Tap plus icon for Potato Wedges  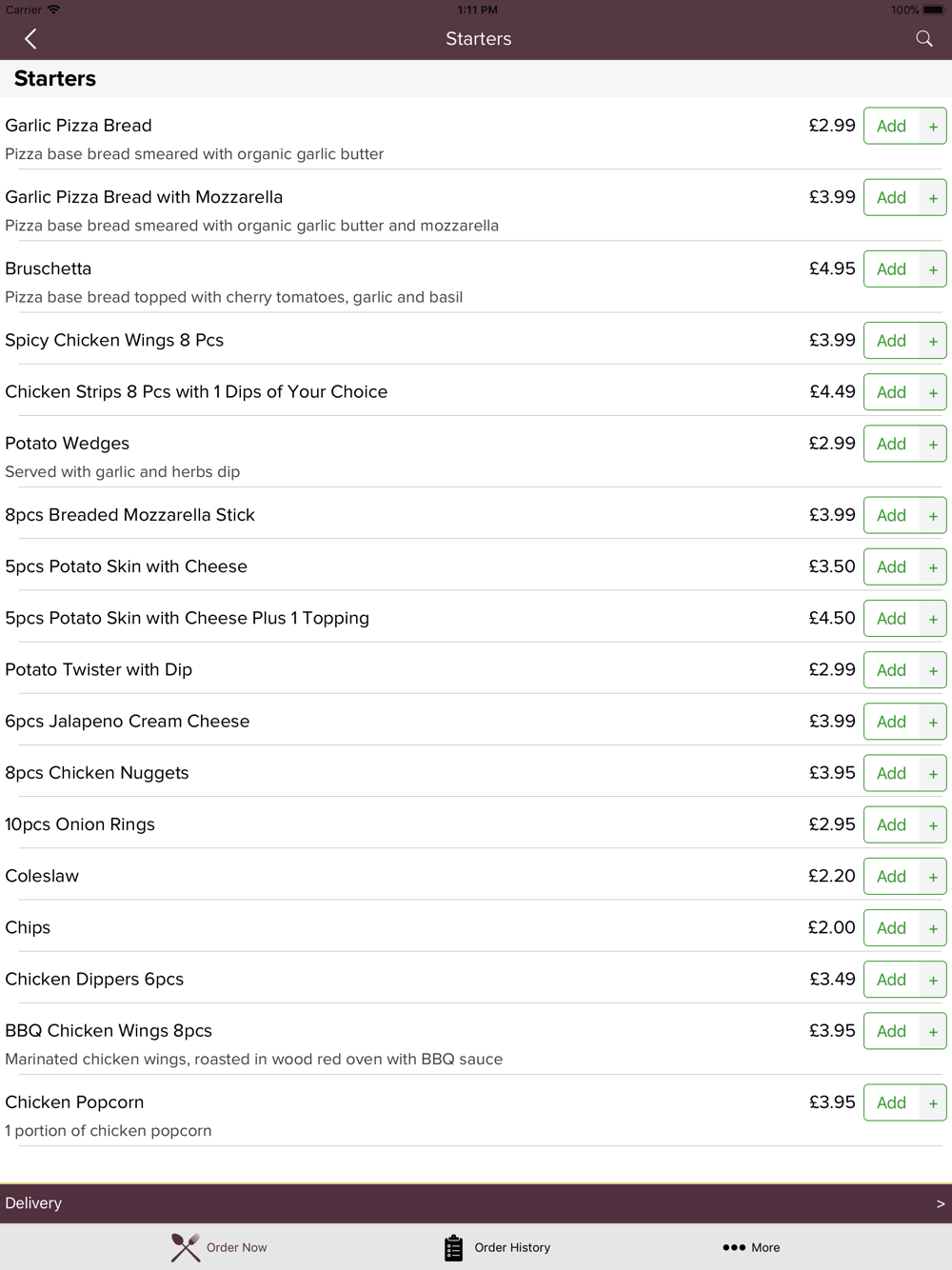[x=933, y=444]
